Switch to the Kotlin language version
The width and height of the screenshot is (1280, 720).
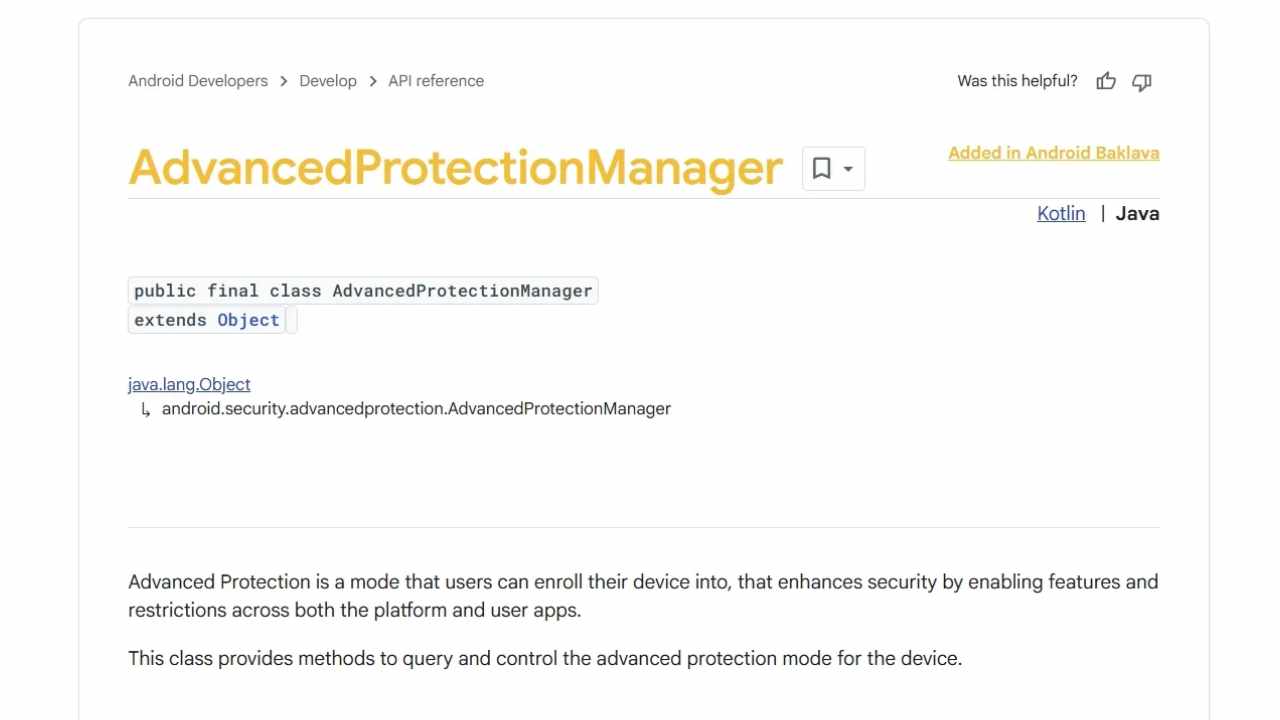point(1061,213)
